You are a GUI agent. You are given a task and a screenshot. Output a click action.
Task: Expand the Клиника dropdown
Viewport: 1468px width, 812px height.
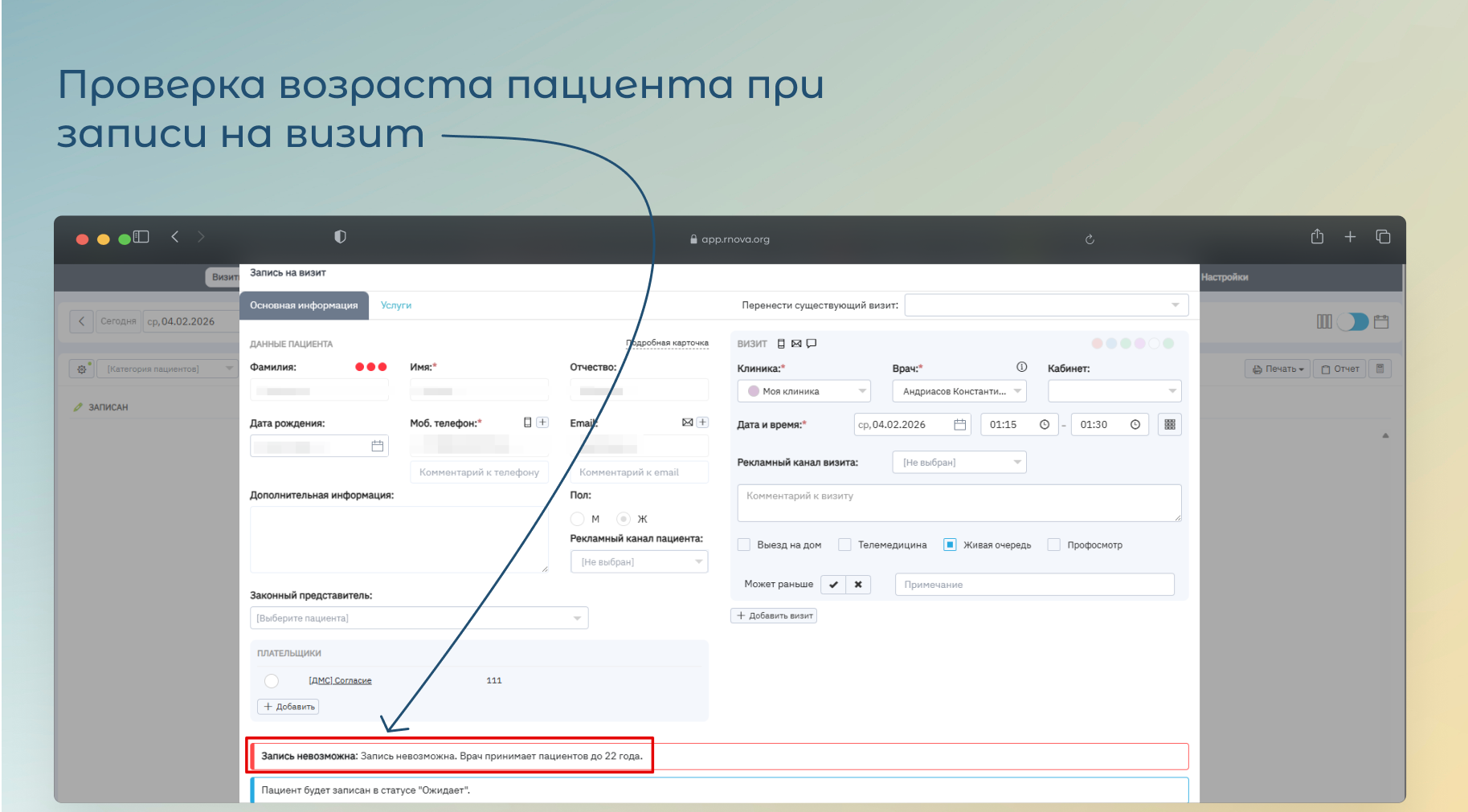pyautogui.click(x=804, y=391)
